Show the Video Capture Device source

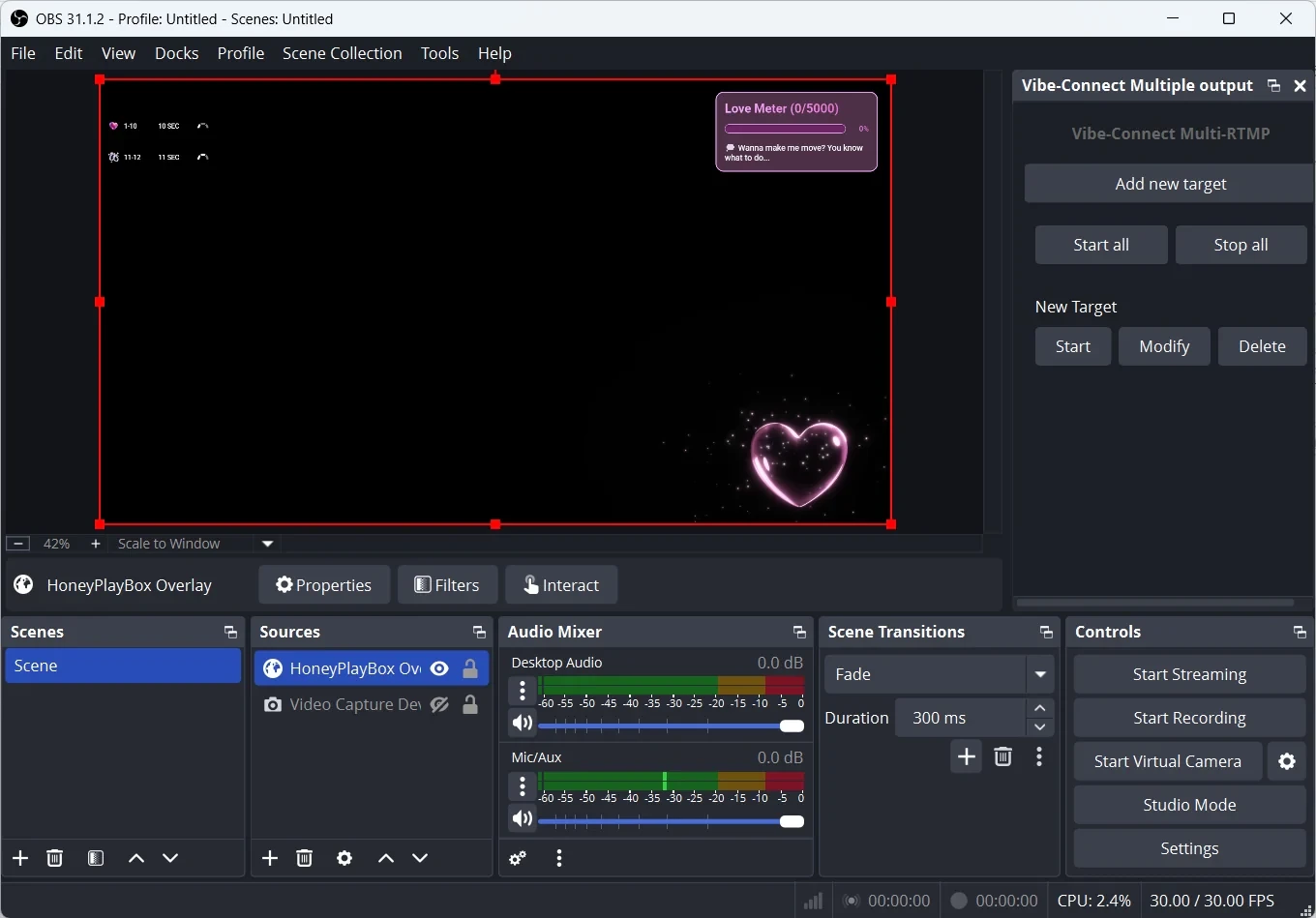click(x=439, y=704)
